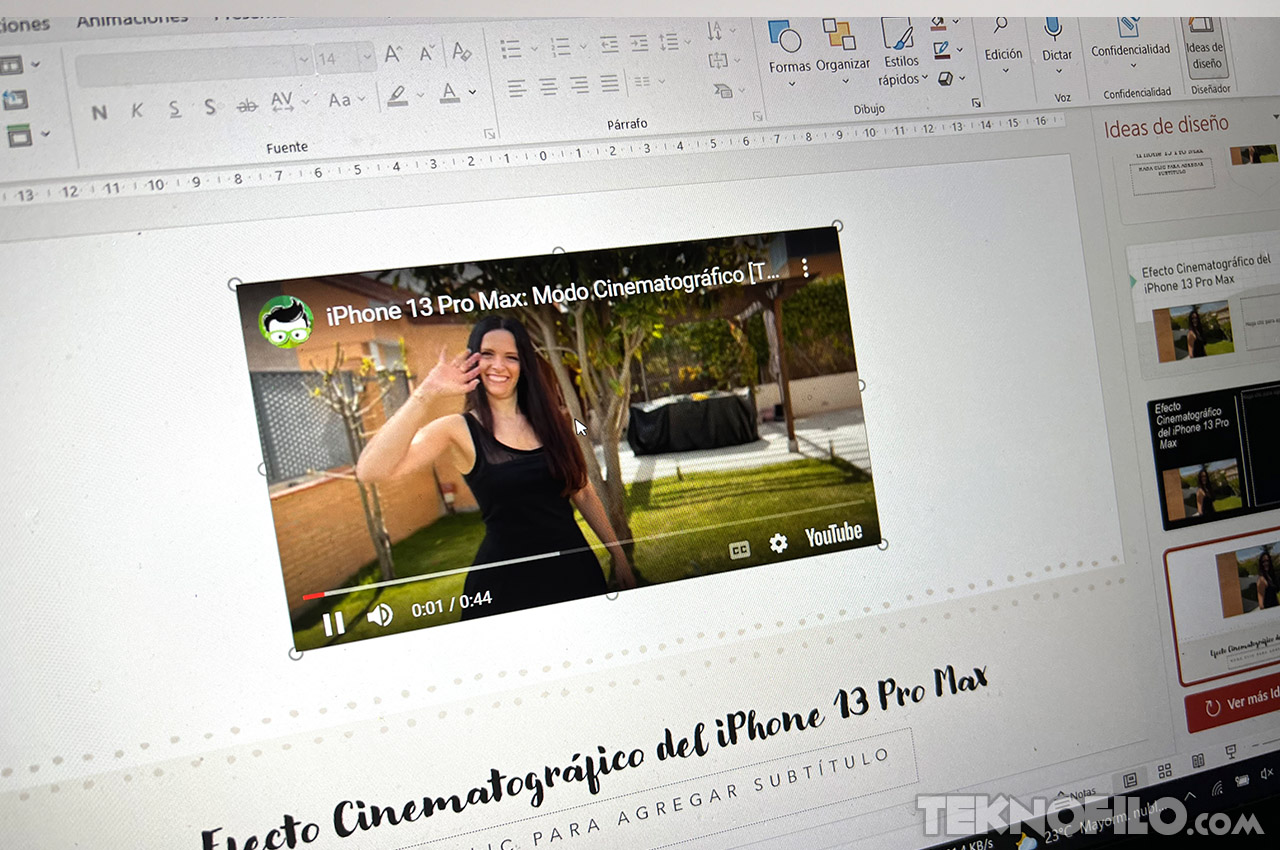The height and width of the screenshot is (850, 1280).
Task: Open Edición menu
Action: (1003, 46)
